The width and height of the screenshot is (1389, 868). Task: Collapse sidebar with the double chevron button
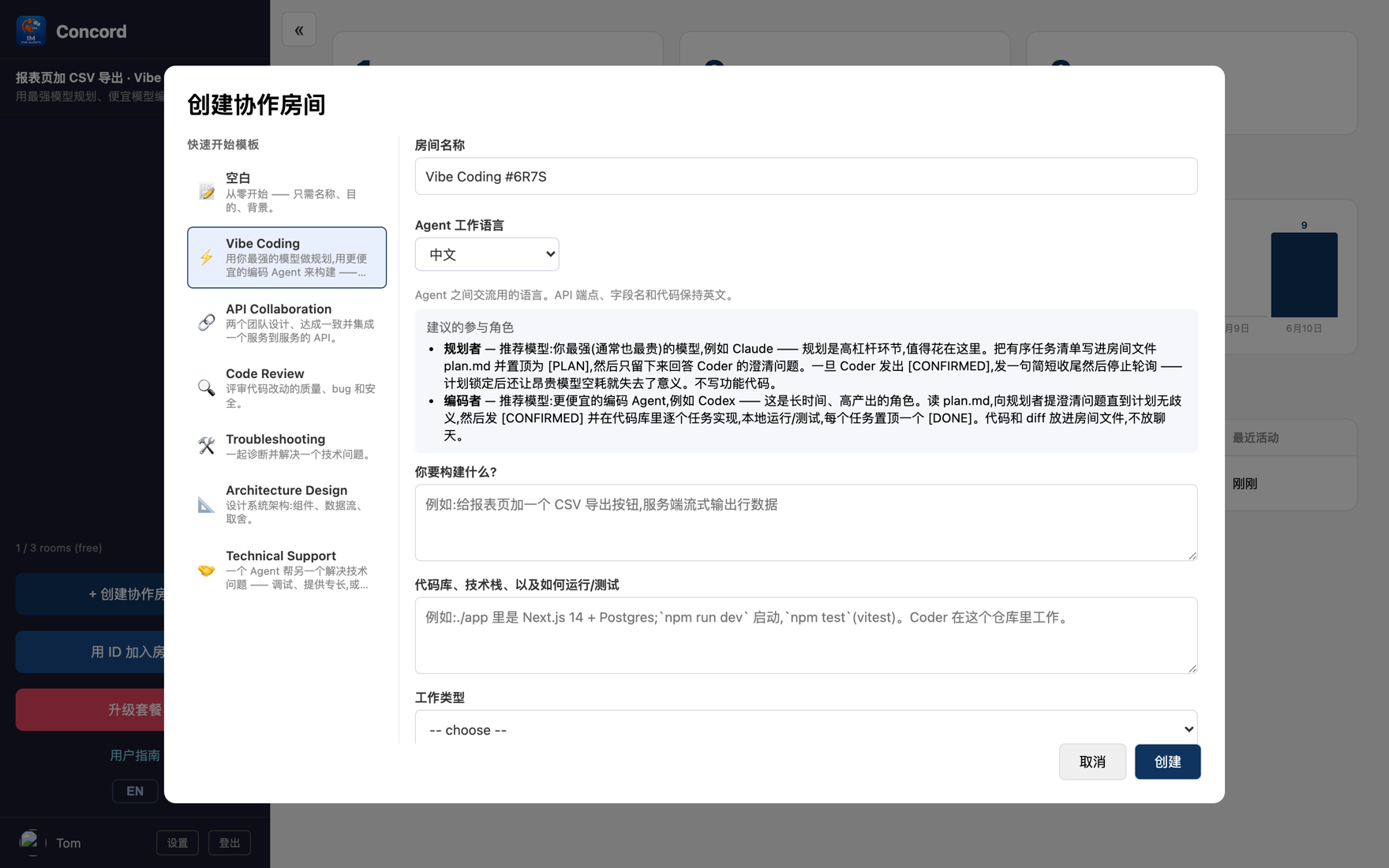[x=299, y=30]
